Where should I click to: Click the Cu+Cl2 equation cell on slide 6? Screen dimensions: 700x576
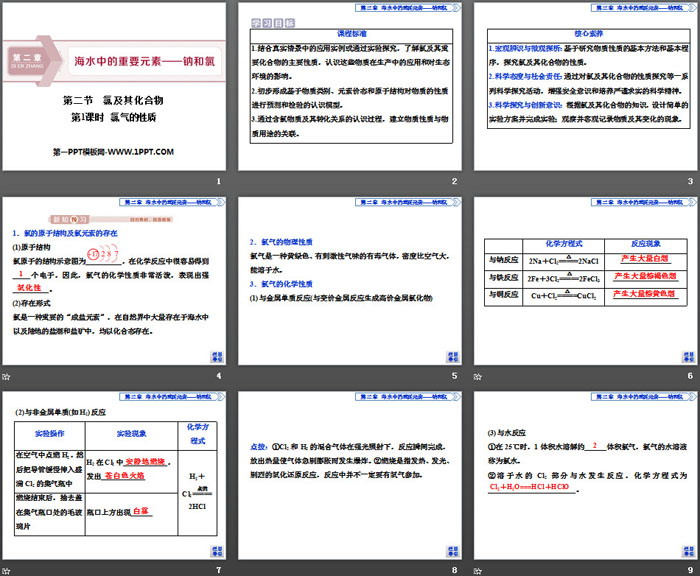(563, 296)
